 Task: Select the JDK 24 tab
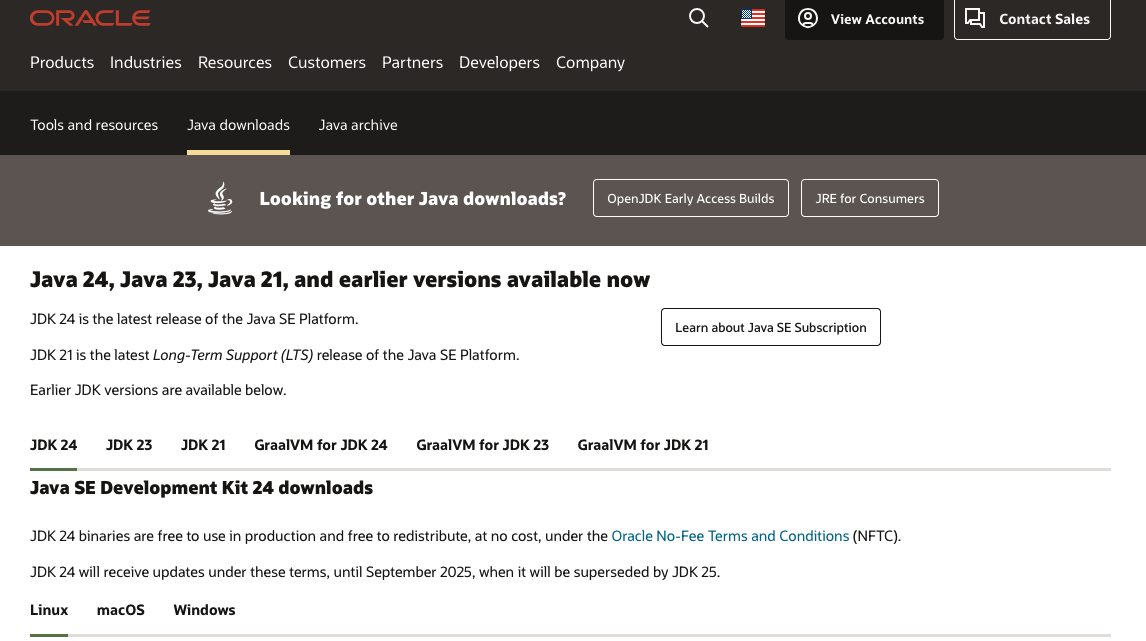[x=53, y=445]
